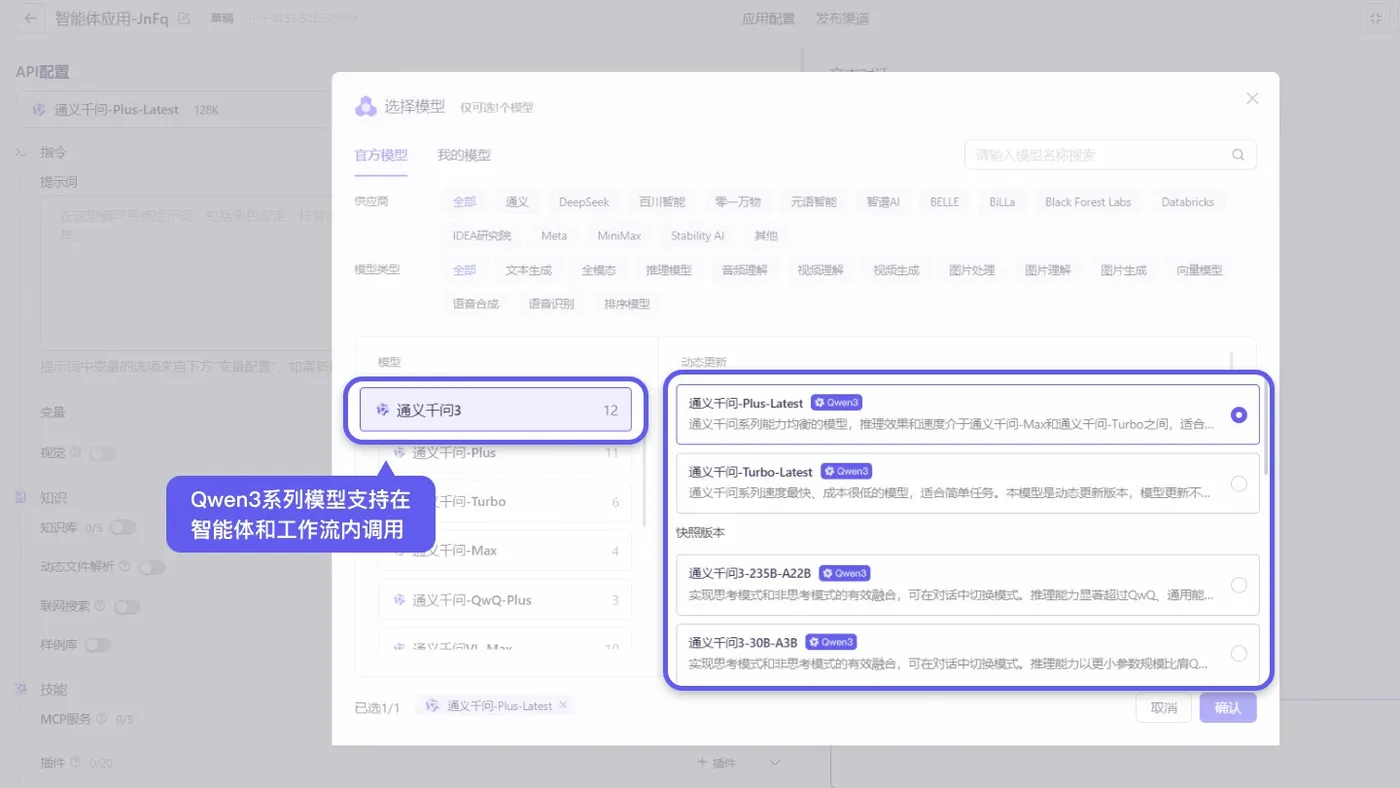1400x788 pixels.
Task: Toggle the 知识库 switch
Action: [123, 527]
